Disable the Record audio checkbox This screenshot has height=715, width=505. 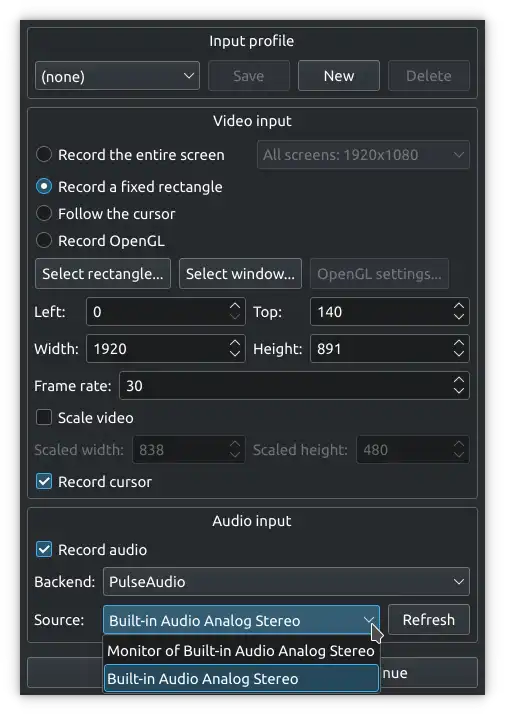44,549
